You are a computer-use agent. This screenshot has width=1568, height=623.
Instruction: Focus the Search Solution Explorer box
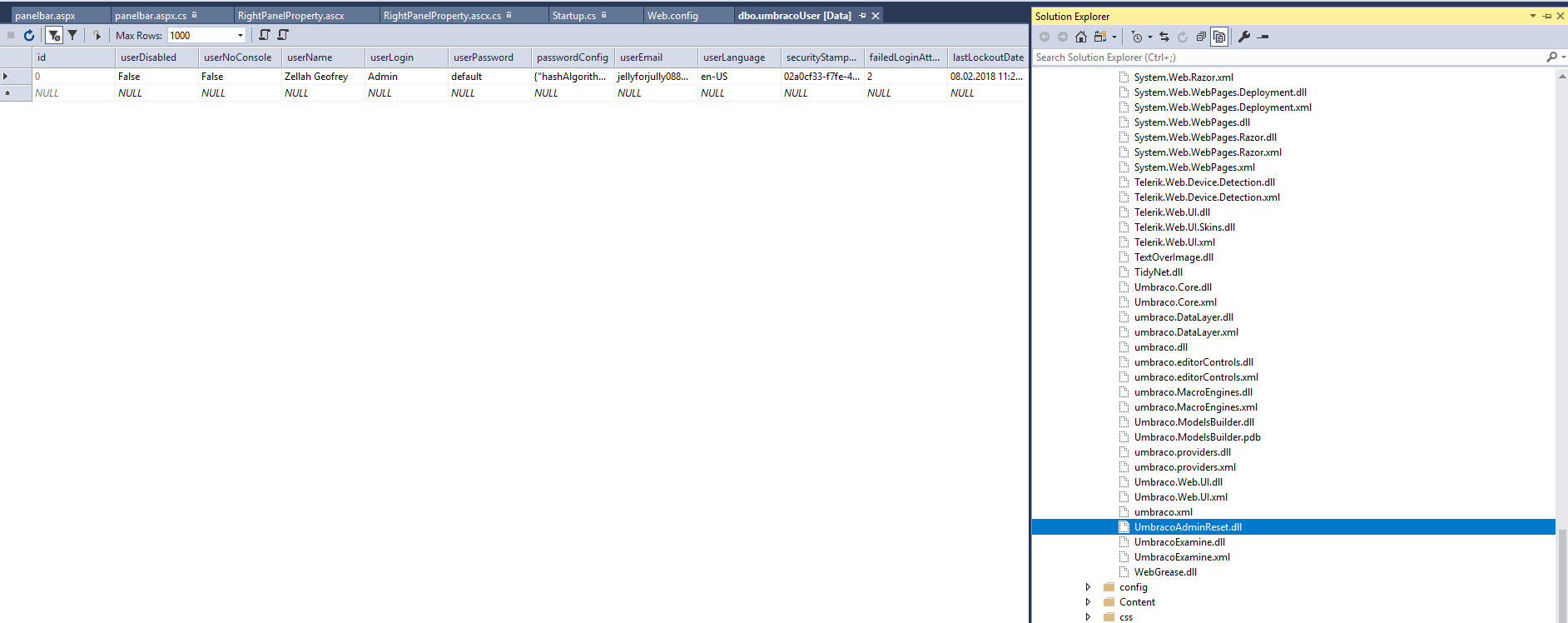coord(1286,57)
